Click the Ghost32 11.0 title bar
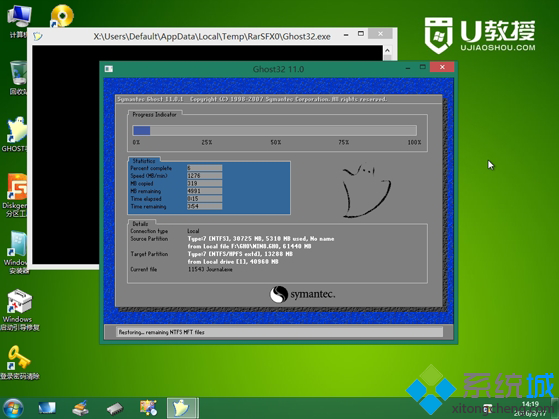The width and height of the screenshot is (559, 419). (x=278, y=69)
